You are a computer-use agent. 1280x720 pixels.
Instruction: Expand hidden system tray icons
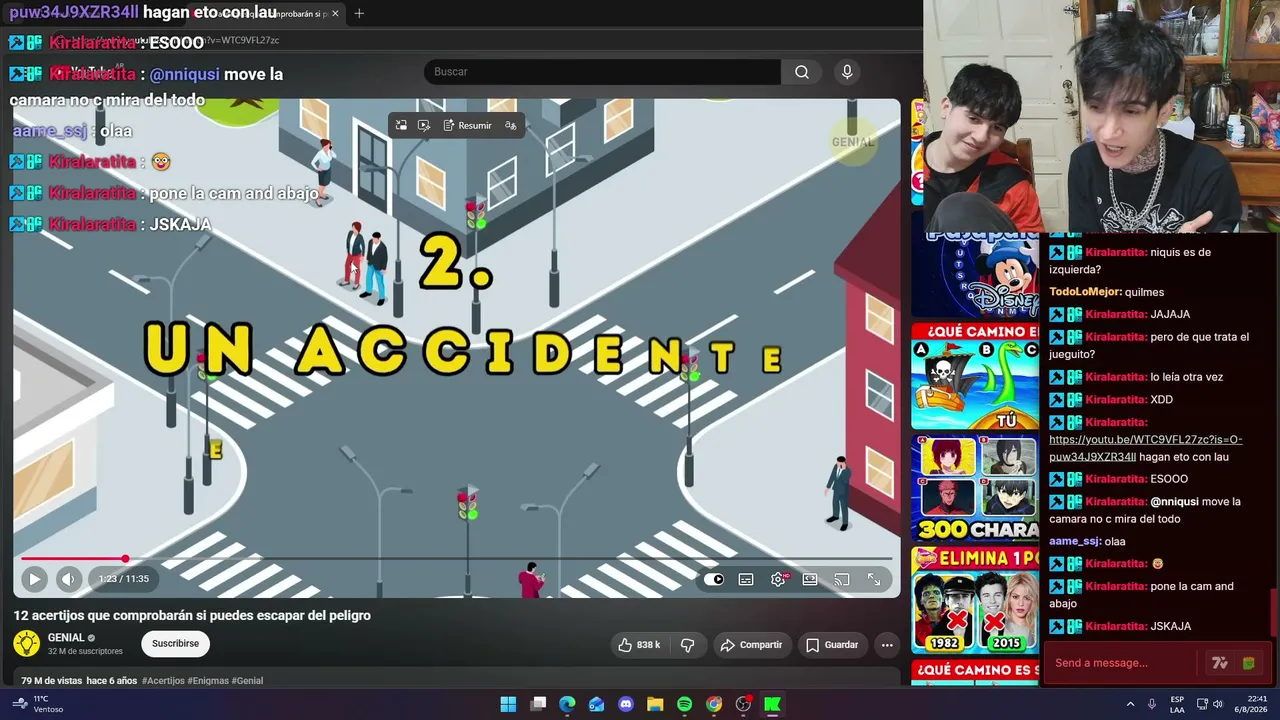tap(1131, 704)
